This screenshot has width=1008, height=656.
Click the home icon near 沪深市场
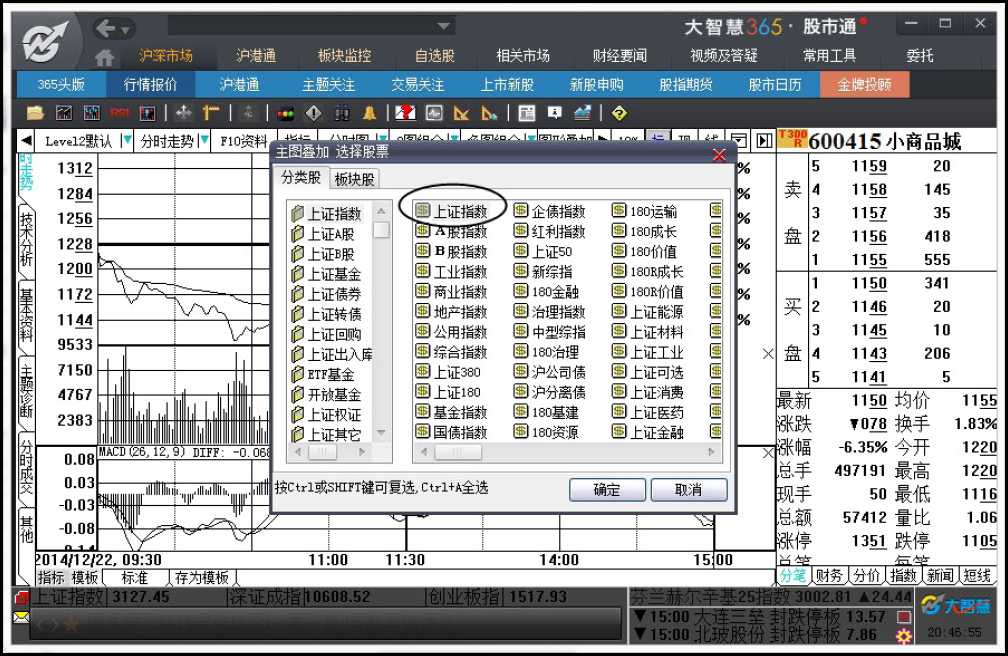(104, 57)
